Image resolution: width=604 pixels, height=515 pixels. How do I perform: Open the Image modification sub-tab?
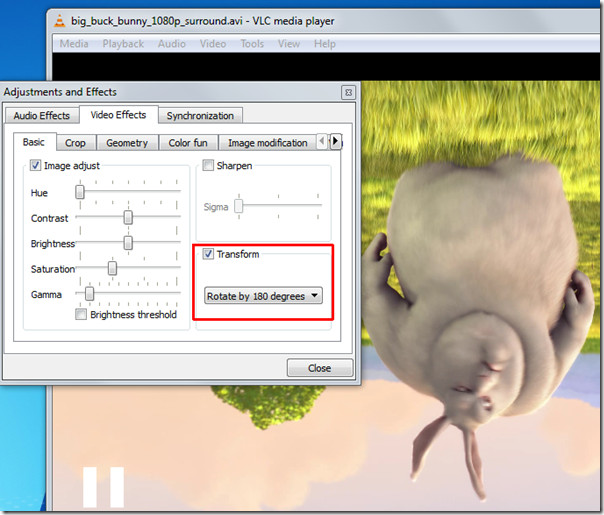(x=268, y=143)
